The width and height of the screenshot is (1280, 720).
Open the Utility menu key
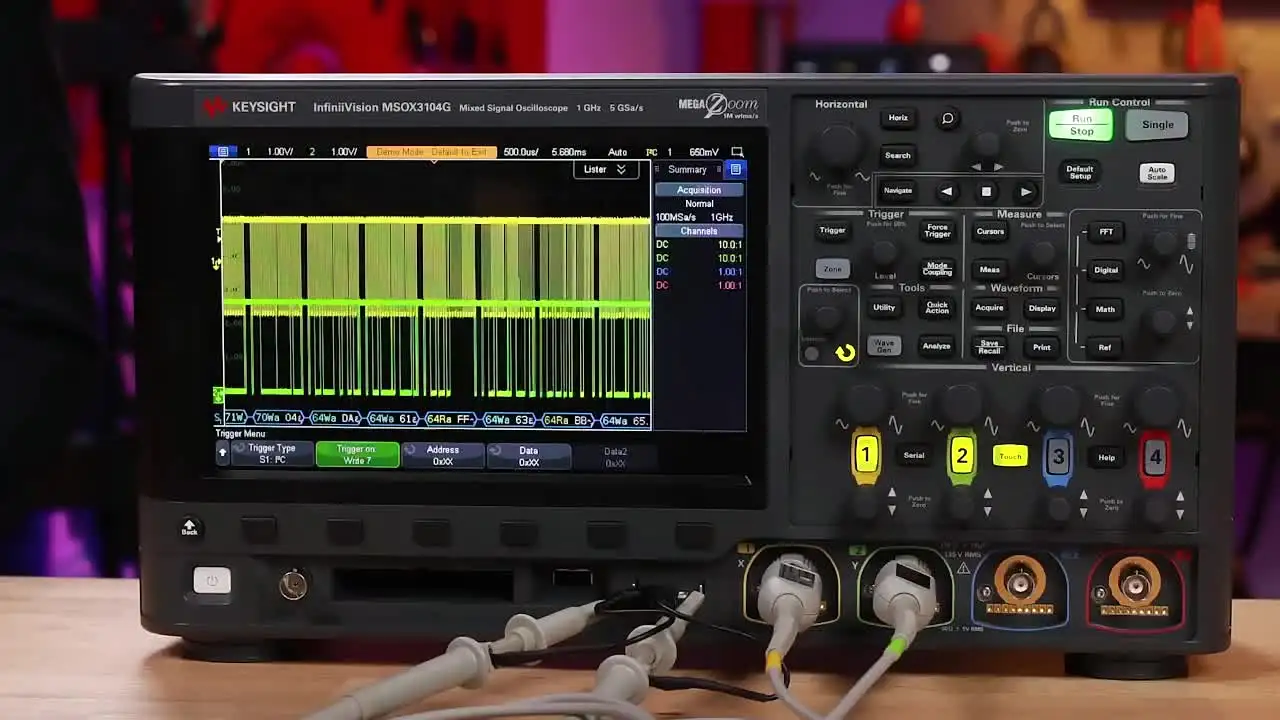point(884,308)
